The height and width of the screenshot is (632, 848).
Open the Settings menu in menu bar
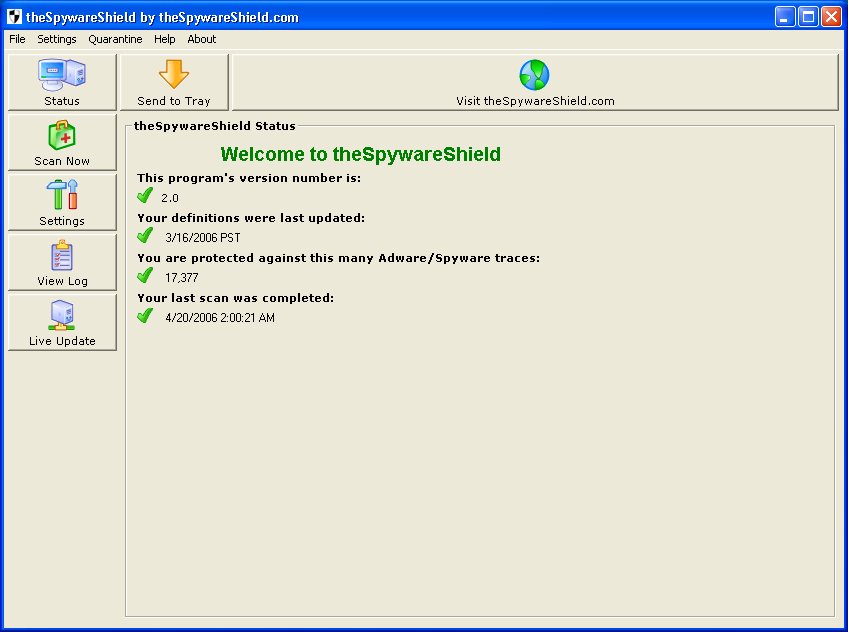click(57, 39)
